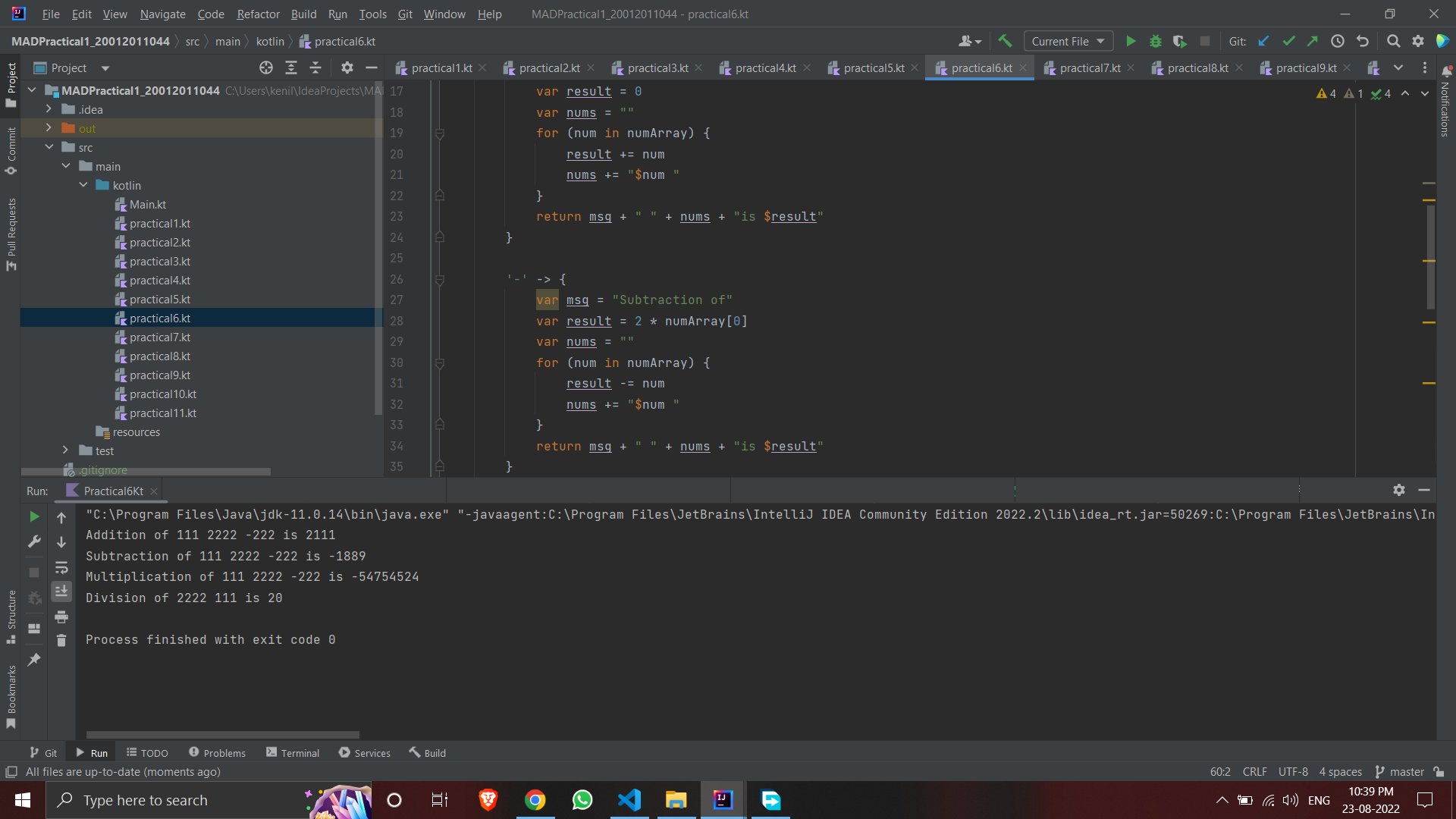Rerun the Practical6Kt program
This screenshot has height=819, width=1456.
[x=33, y=516]
